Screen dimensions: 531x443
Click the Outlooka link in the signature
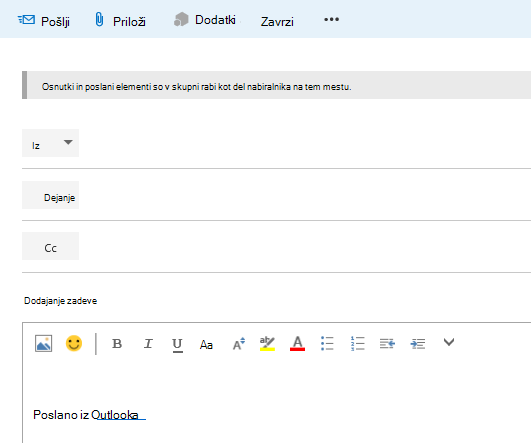[115, 415]
